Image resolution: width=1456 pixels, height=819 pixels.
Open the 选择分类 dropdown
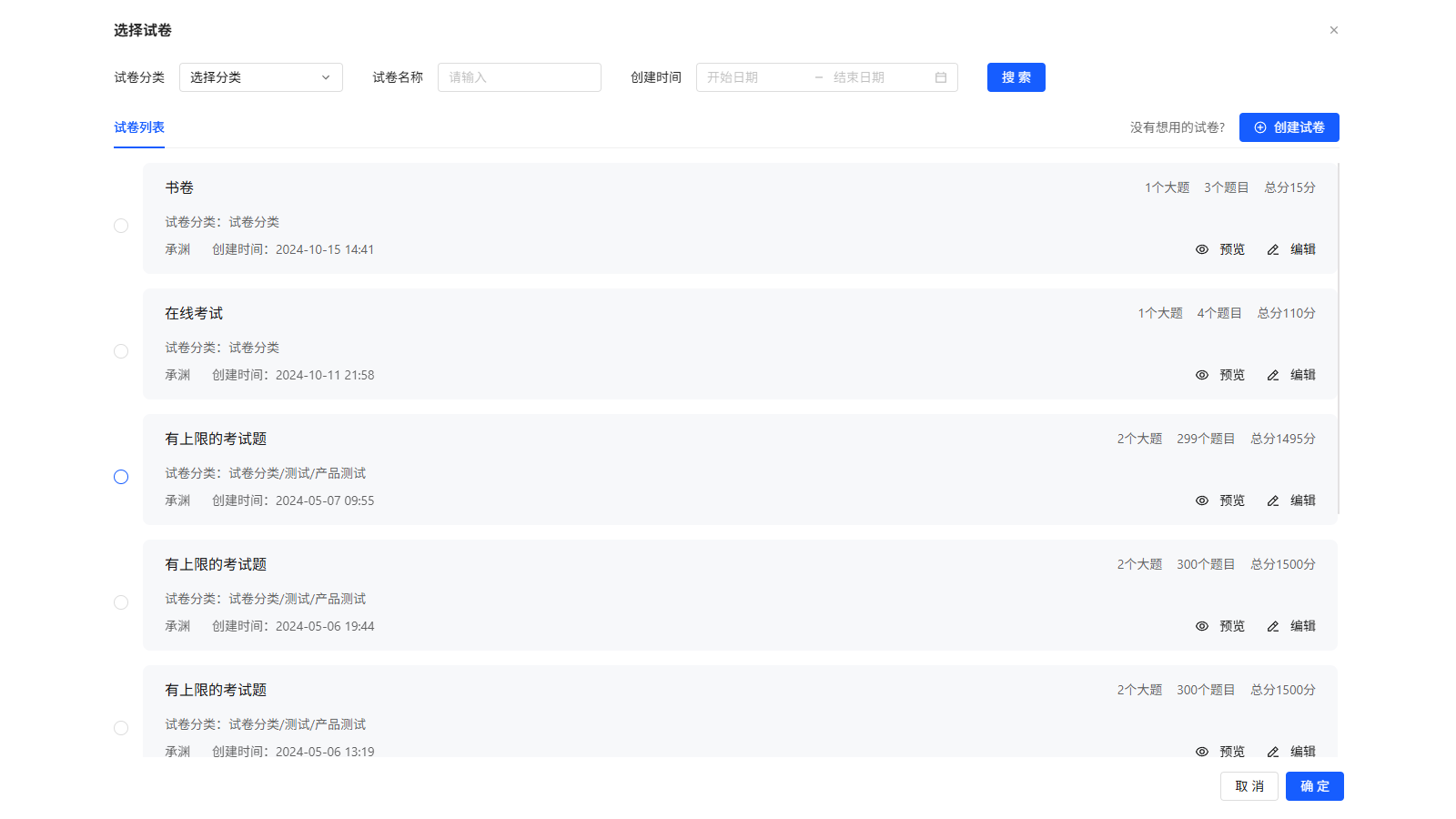(260, 77)
